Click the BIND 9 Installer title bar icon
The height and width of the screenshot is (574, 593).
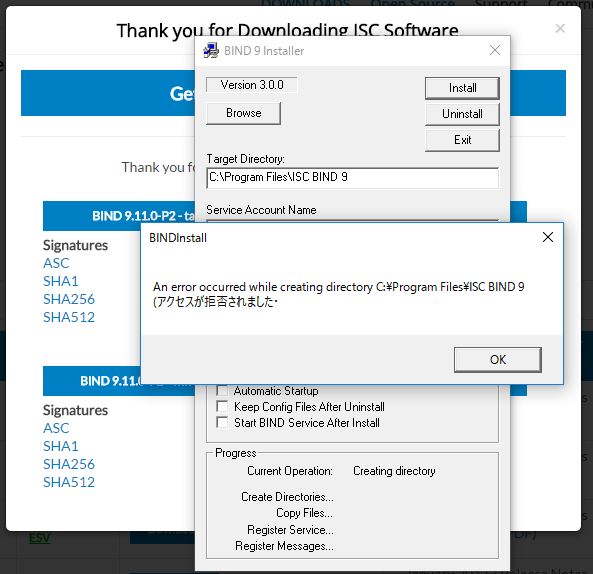pos(211,51)
